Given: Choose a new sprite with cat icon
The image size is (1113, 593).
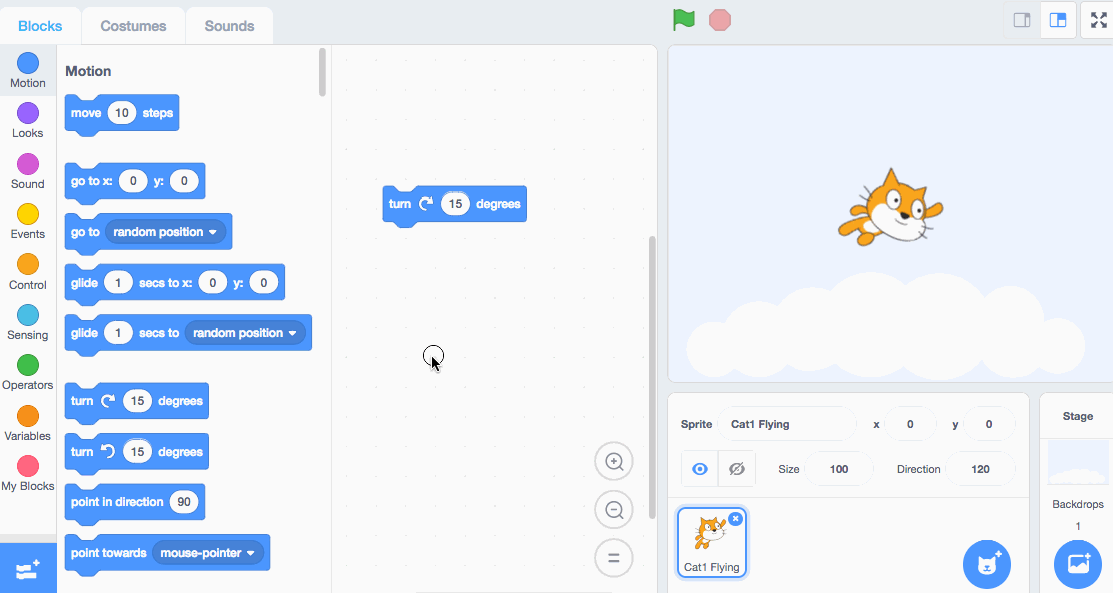Looking at the screenshot, I should (x=987, y=565).
